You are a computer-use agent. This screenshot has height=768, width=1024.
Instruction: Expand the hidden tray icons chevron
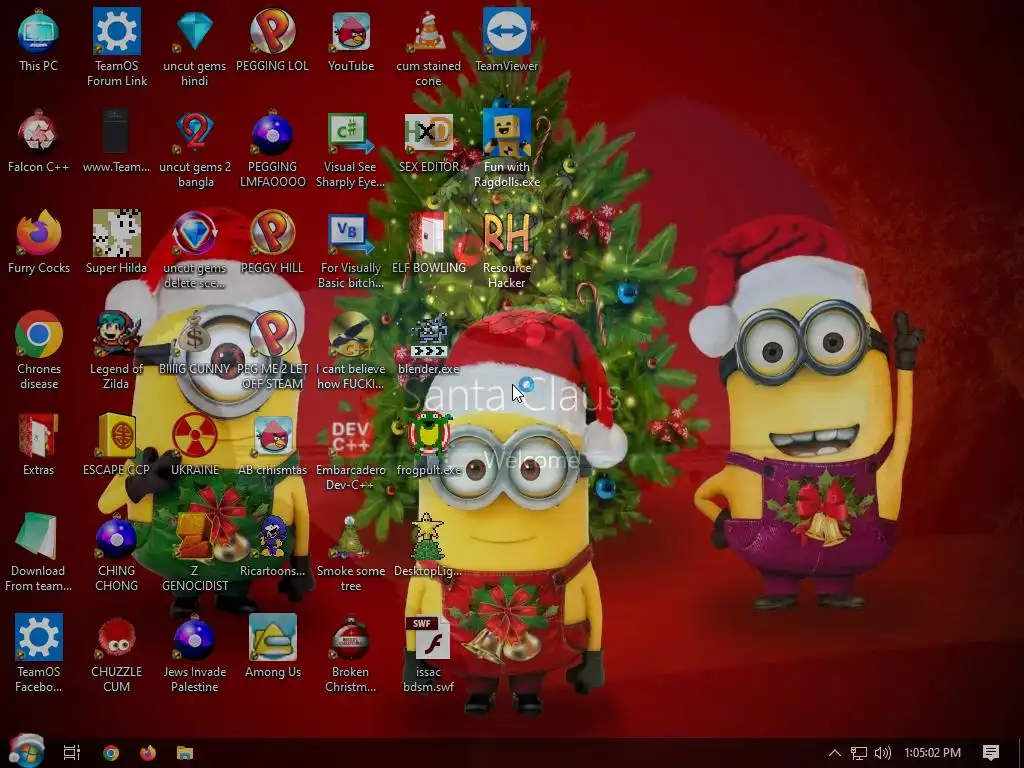(835, 753)
